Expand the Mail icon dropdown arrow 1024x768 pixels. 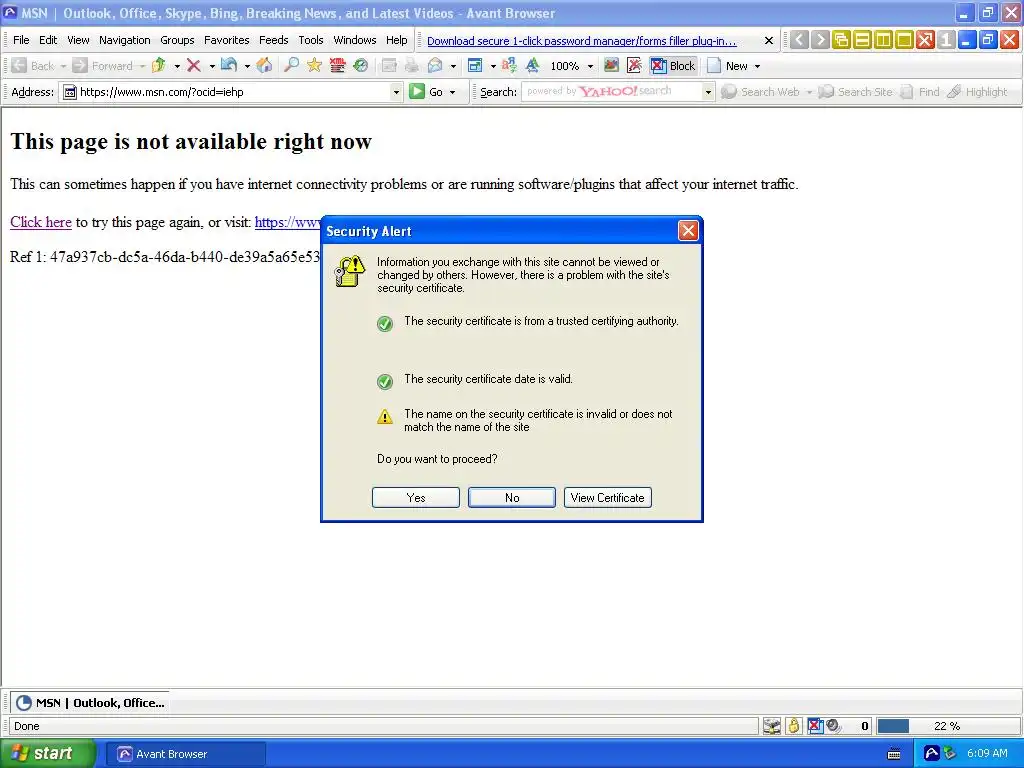point(453,66)
